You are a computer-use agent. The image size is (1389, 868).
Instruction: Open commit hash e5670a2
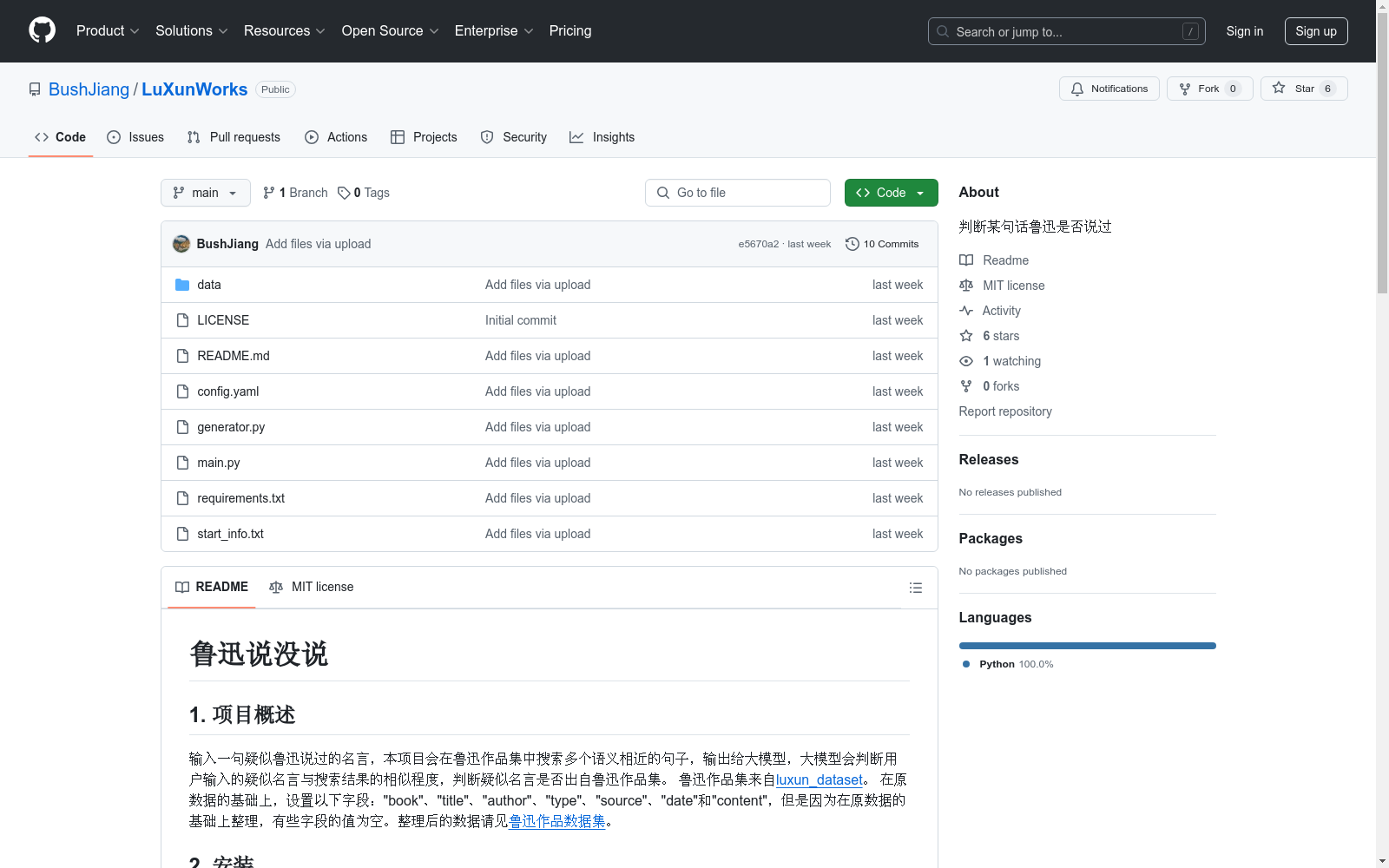point(759,244)
